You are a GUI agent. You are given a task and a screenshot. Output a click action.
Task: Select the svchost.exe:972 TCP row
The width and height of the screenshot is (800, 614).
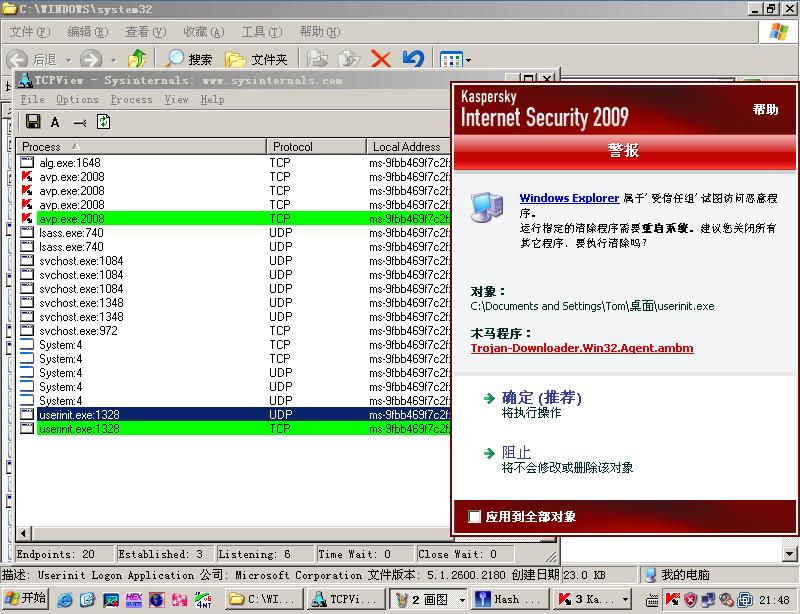pyautogui.click(x=233, y=331)
